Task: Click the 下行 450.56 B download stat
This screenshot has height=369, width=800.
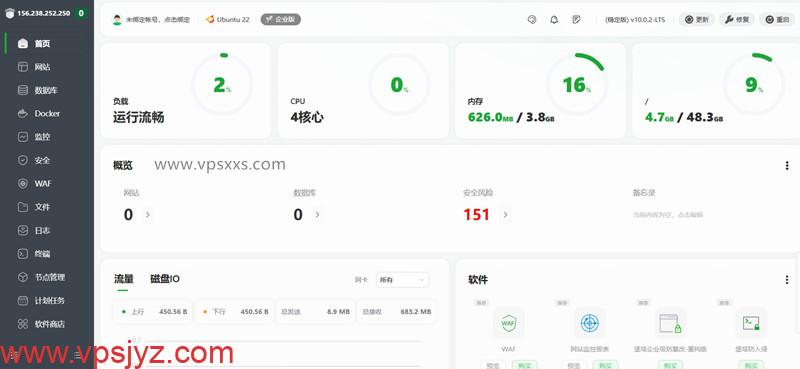Action: [x=235, y=311]
